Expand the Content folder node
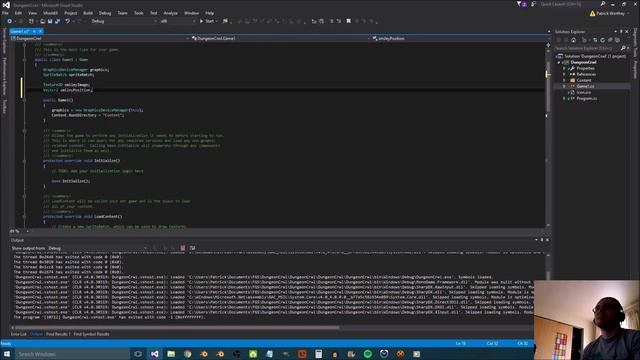 pos(564,80)
